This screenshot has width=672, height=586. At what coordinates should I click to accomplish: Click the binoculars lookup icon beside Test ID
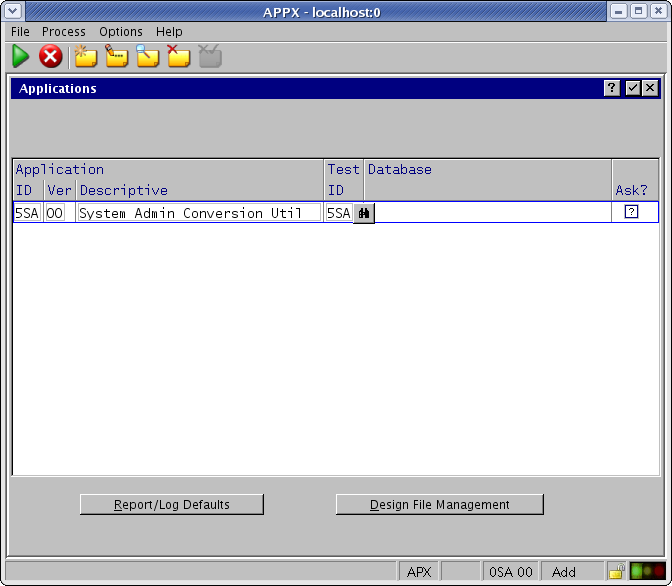click(364, 213)
